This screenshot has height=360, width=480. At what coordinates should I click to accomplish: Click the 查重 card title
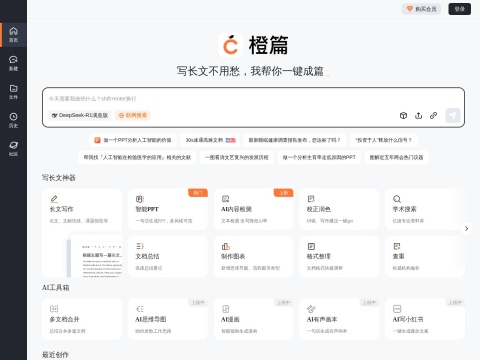398,256
